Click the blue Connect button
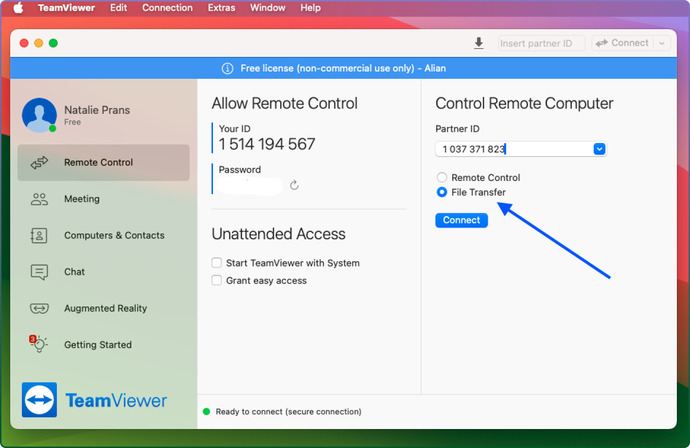Viewport: 690px width, 448px height. 462,220
